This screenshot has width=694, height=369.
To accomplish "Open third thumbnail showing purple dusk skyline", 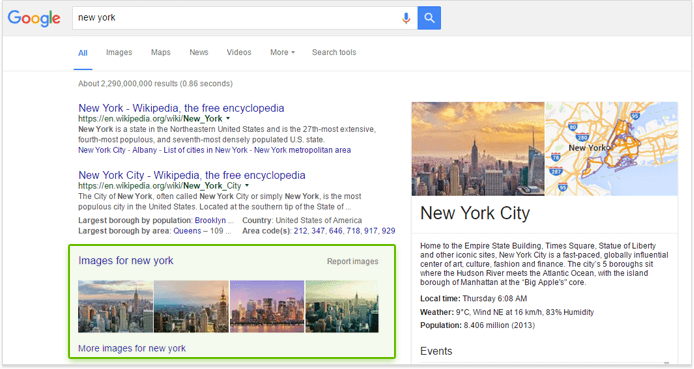I will 267,306.
